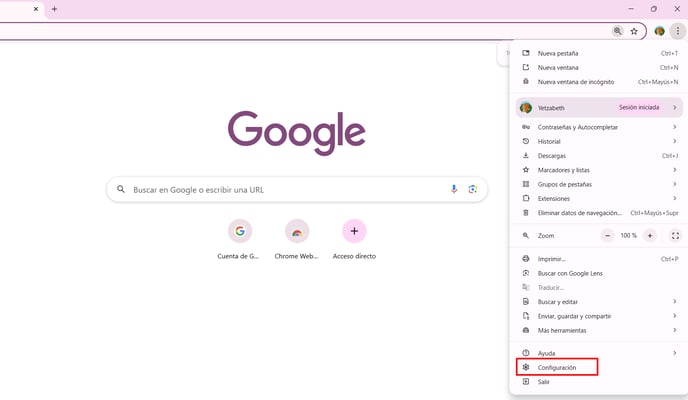Image resolution: width=688 pixels, height=400 pixels.
Task: Increase zoom with the plus button
Action: (650, 236)
